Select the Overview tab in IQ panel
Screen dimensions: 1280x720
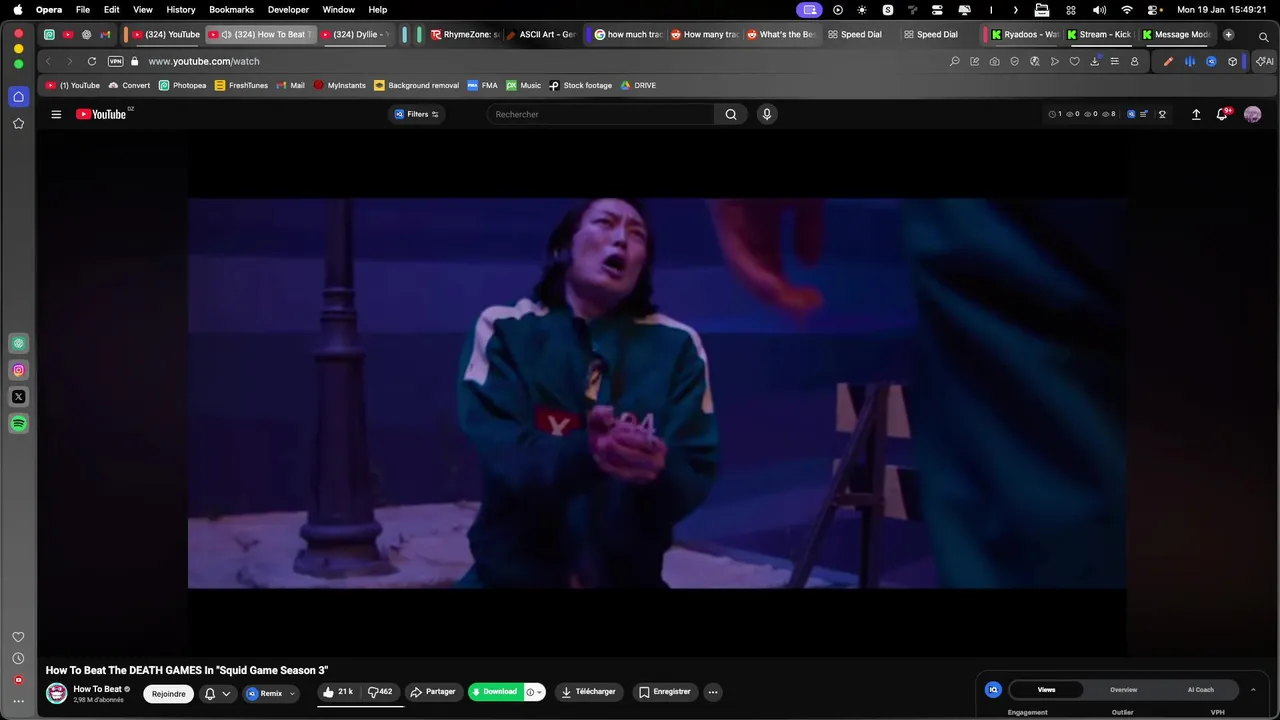point(1123,689)
